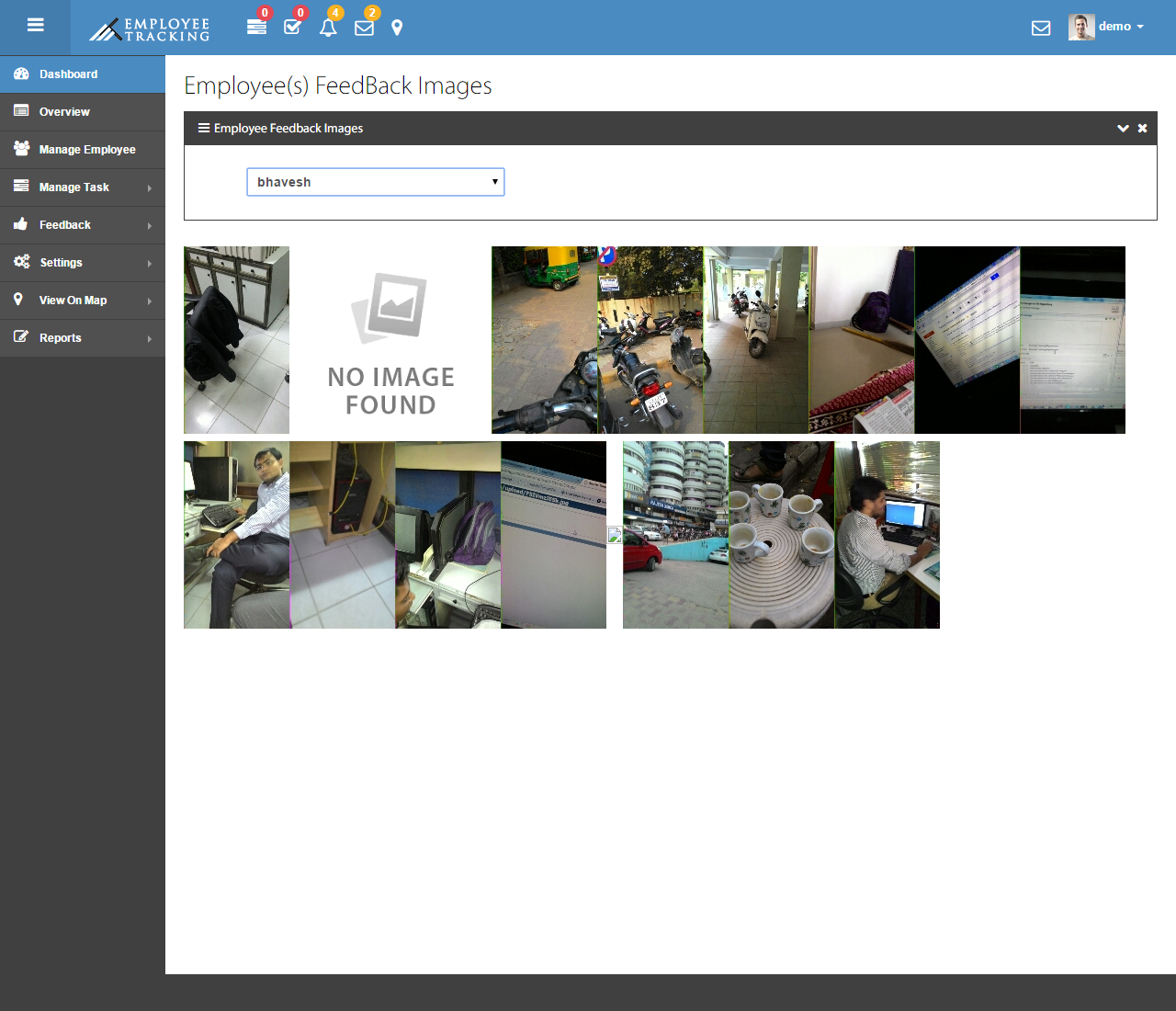Image resolution: width=1176 pixels, height=1011 pixels.
Task: Open the bell notifications icon
Action: tap(328, 27)
